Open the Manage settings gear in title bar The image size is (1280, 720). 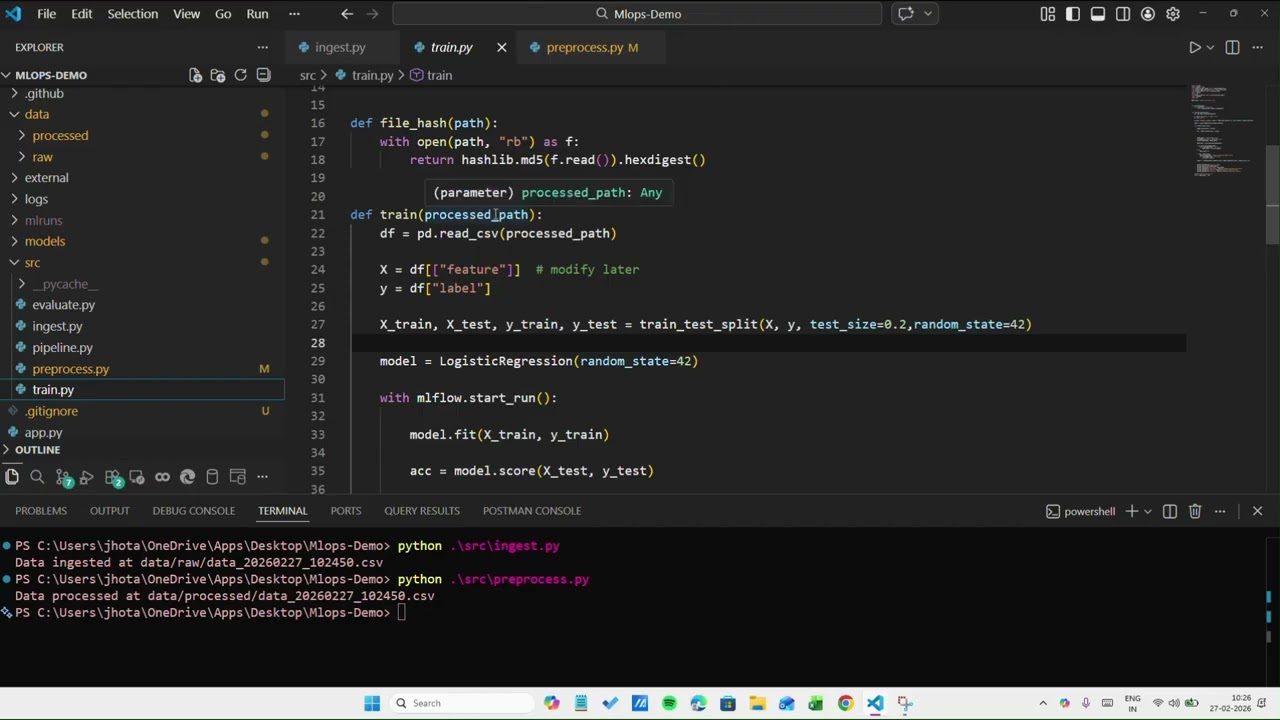[1173, 14]
